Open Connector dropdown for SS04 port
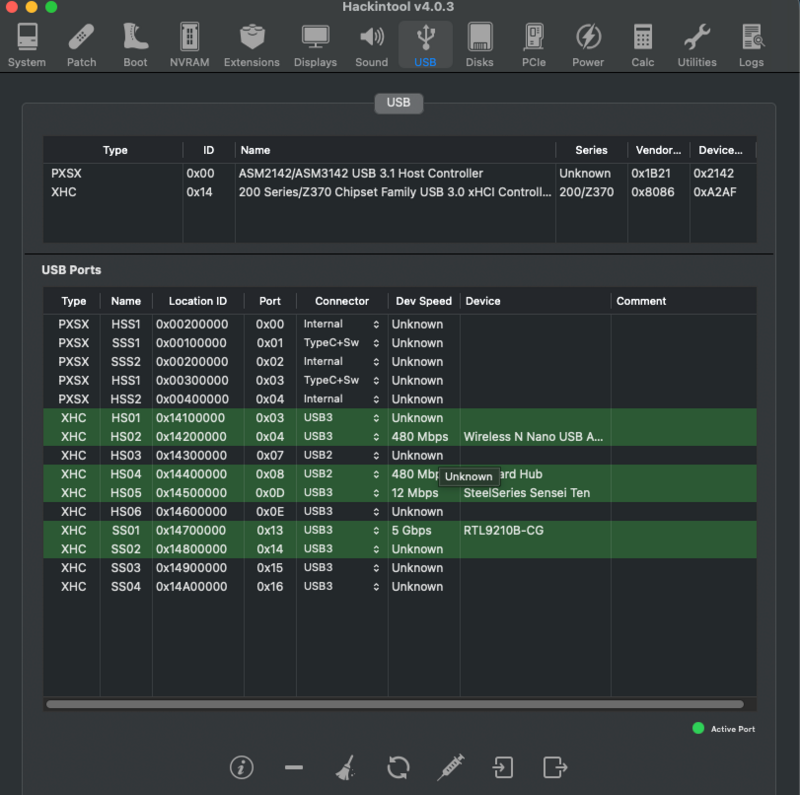This screenshot has width=800, height=795. pos(342,587)
